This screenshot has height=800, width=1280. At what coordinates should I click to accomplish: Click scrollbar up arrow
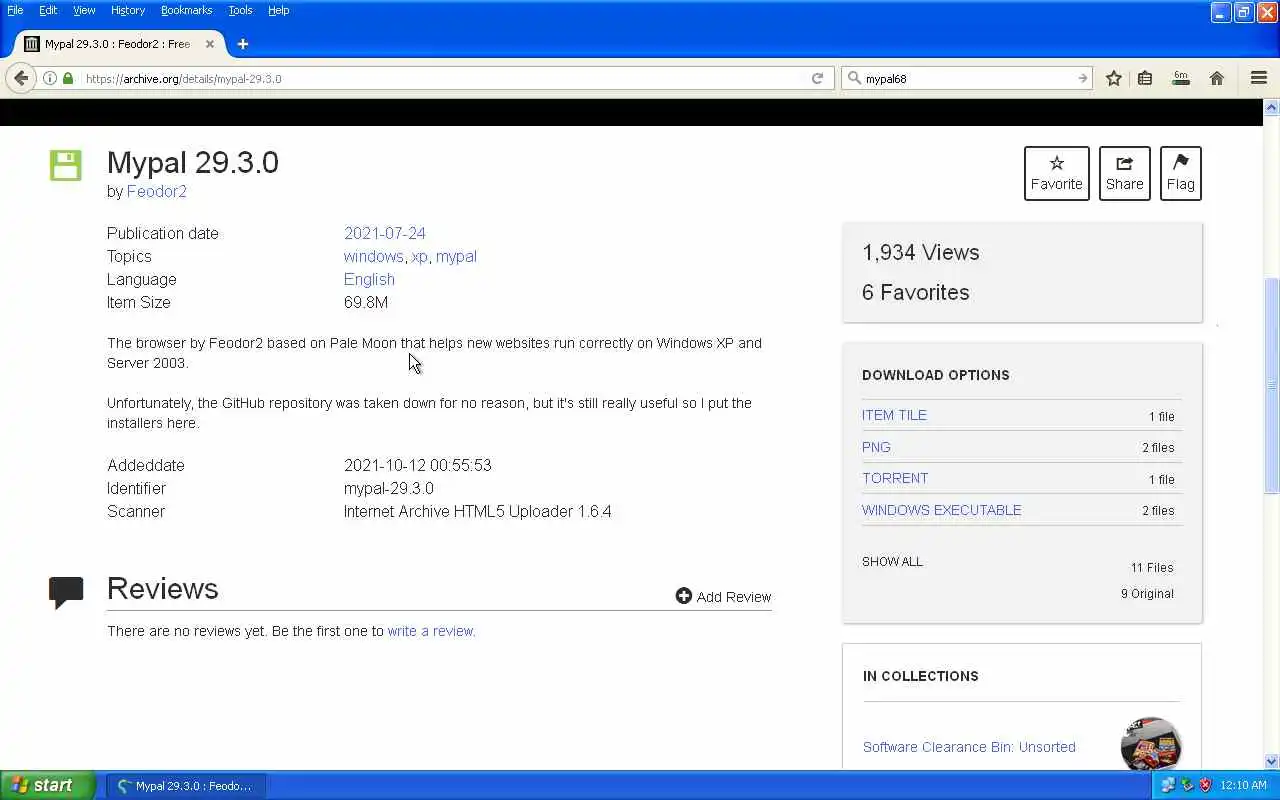[x=1272, y=107]
